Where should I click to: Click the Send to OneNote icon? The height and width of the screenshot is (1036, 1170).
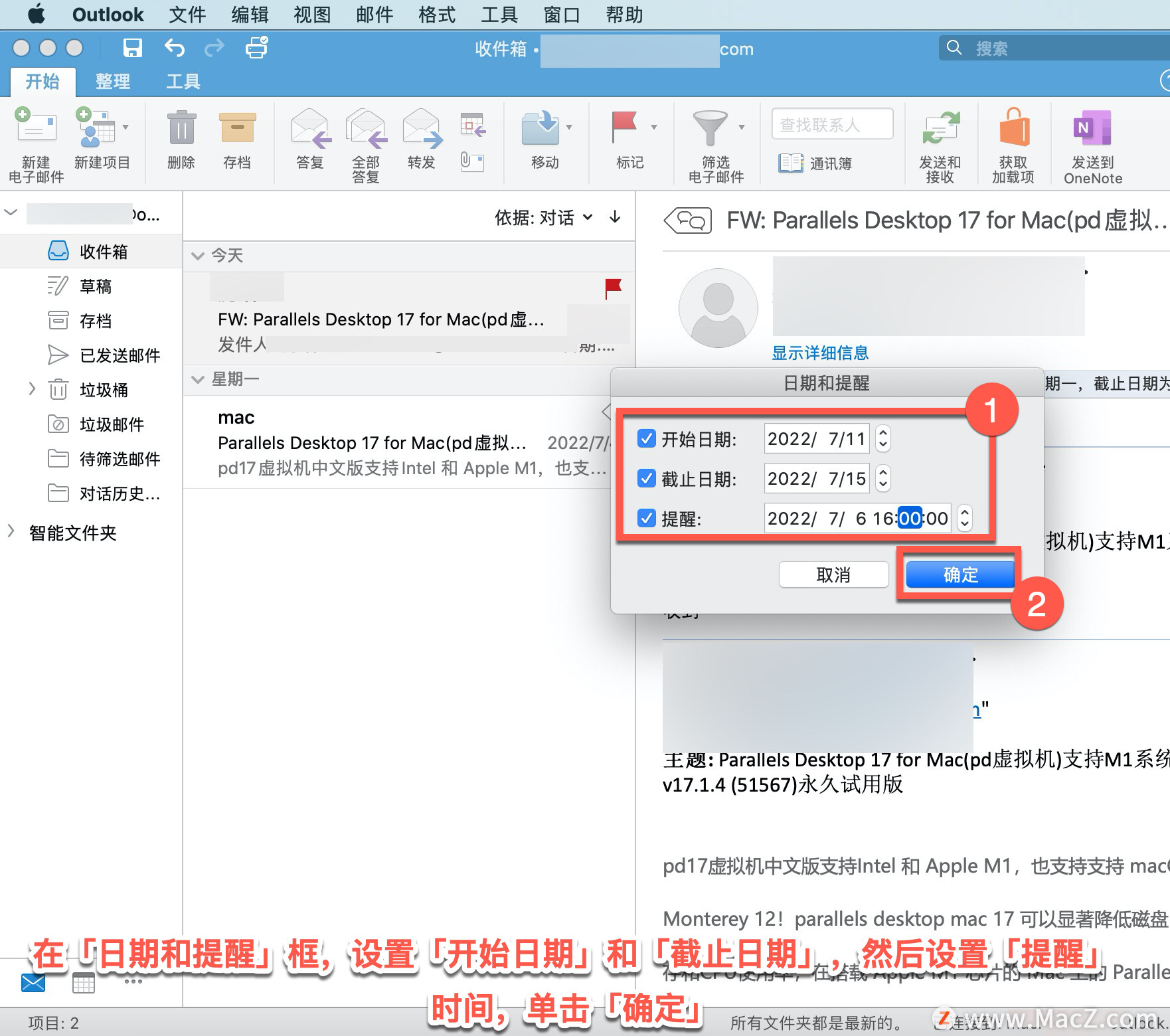(x=1092, y=127)
